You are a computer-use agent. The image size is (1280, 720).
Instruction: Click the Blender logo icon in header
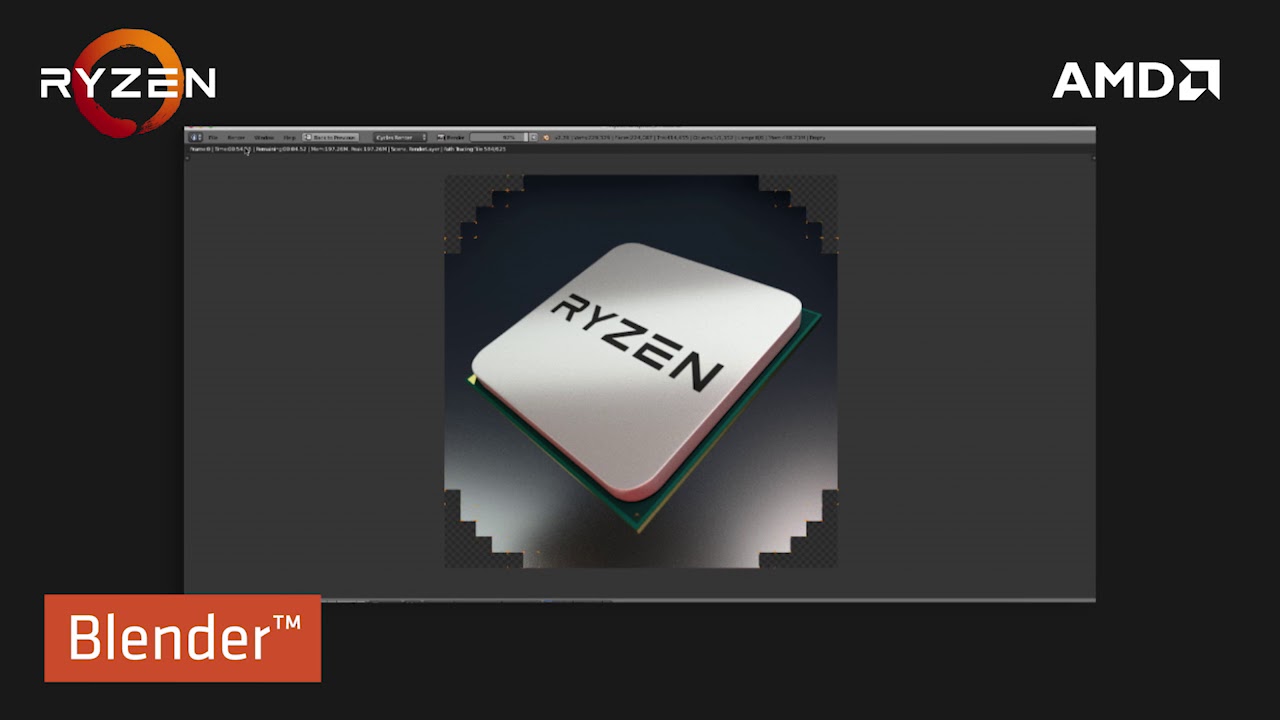coord(546,137)
